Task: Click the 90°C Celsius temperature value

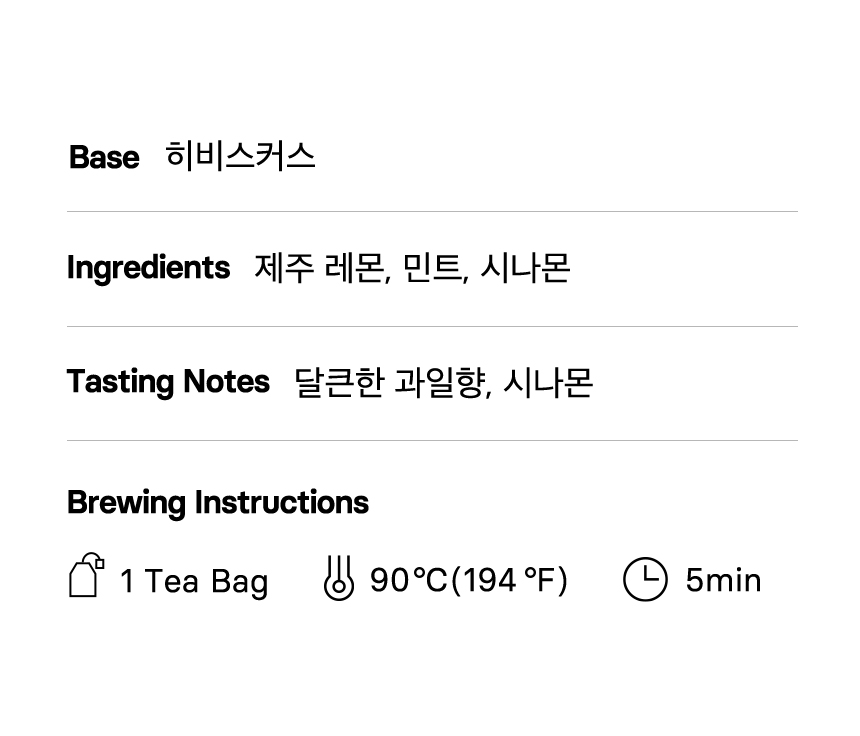Action: tap(408, 580)
